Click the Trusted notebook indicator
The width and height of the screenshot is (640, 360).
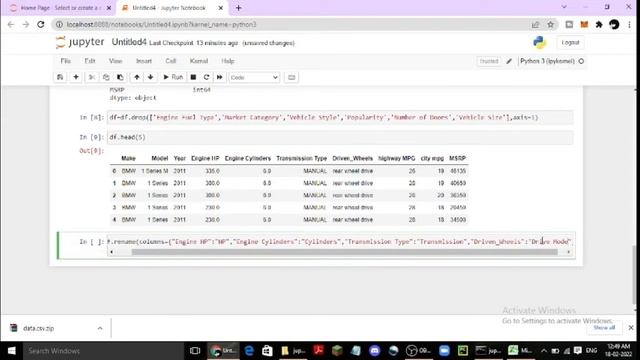489,61
